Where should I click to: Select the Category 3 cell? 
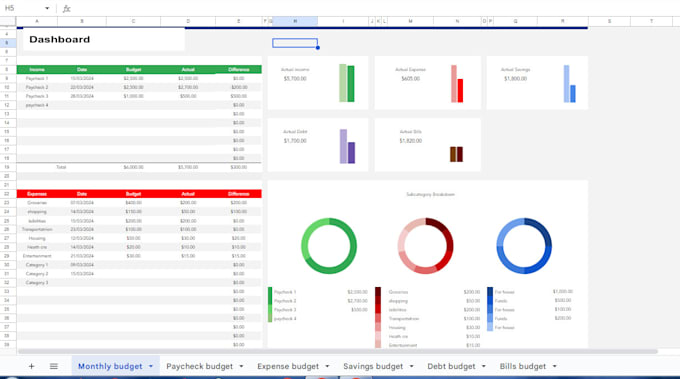click(x=37, y=283)
